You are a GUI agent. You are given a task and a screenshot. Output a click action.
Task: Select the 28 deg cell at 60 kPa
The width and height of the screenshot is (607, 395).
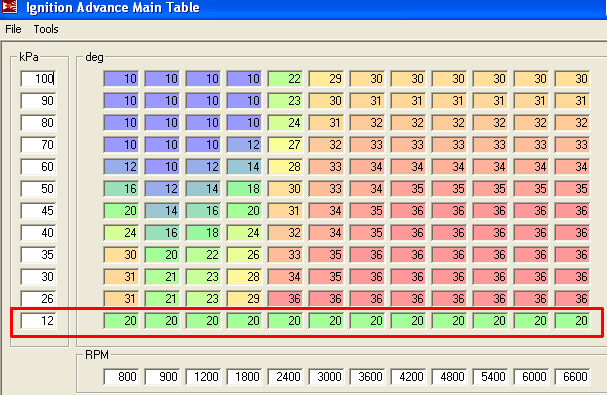(x=285, y=167)
